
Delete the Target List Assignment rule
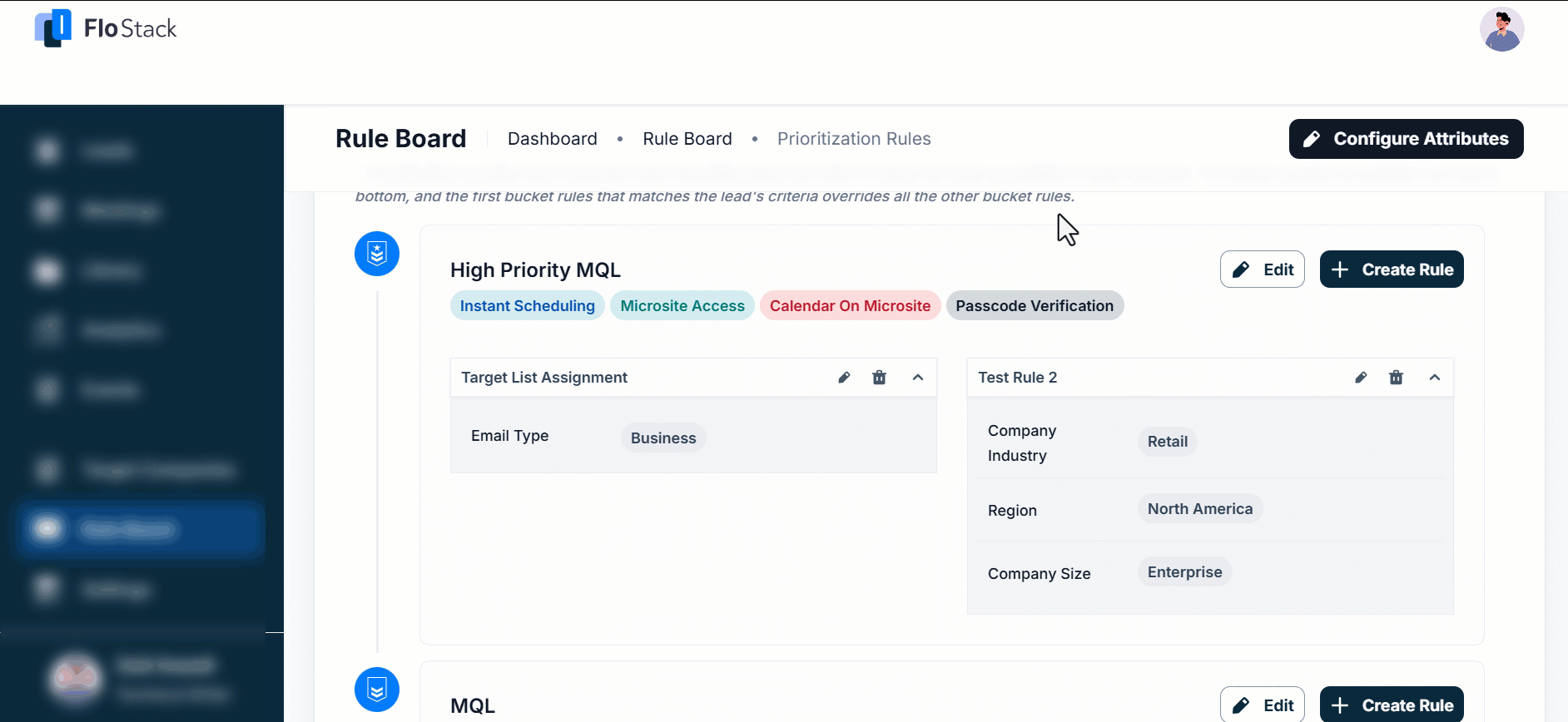point(879,378)
